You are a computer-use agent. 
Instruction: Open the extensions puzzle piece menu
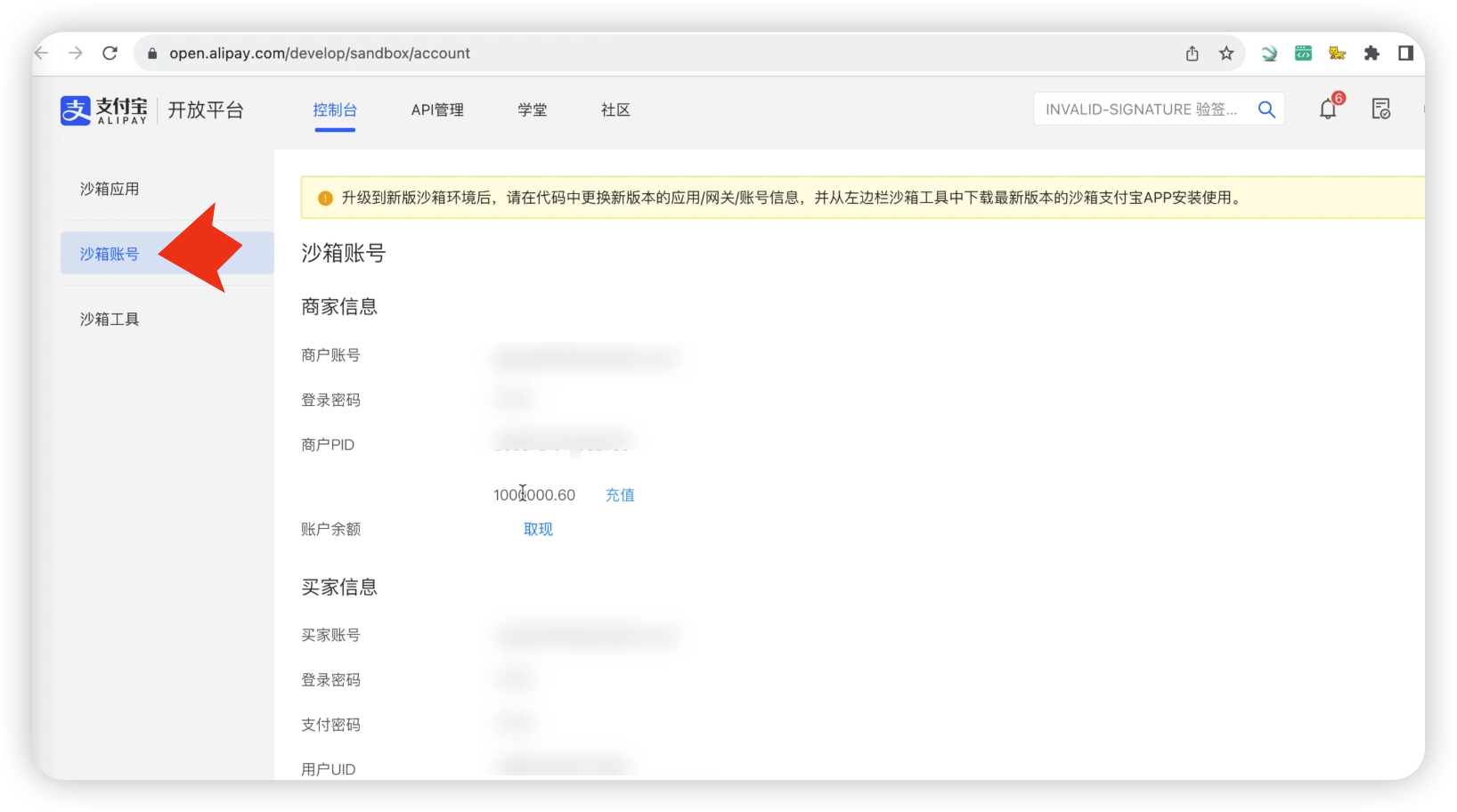coord(1372,53)
